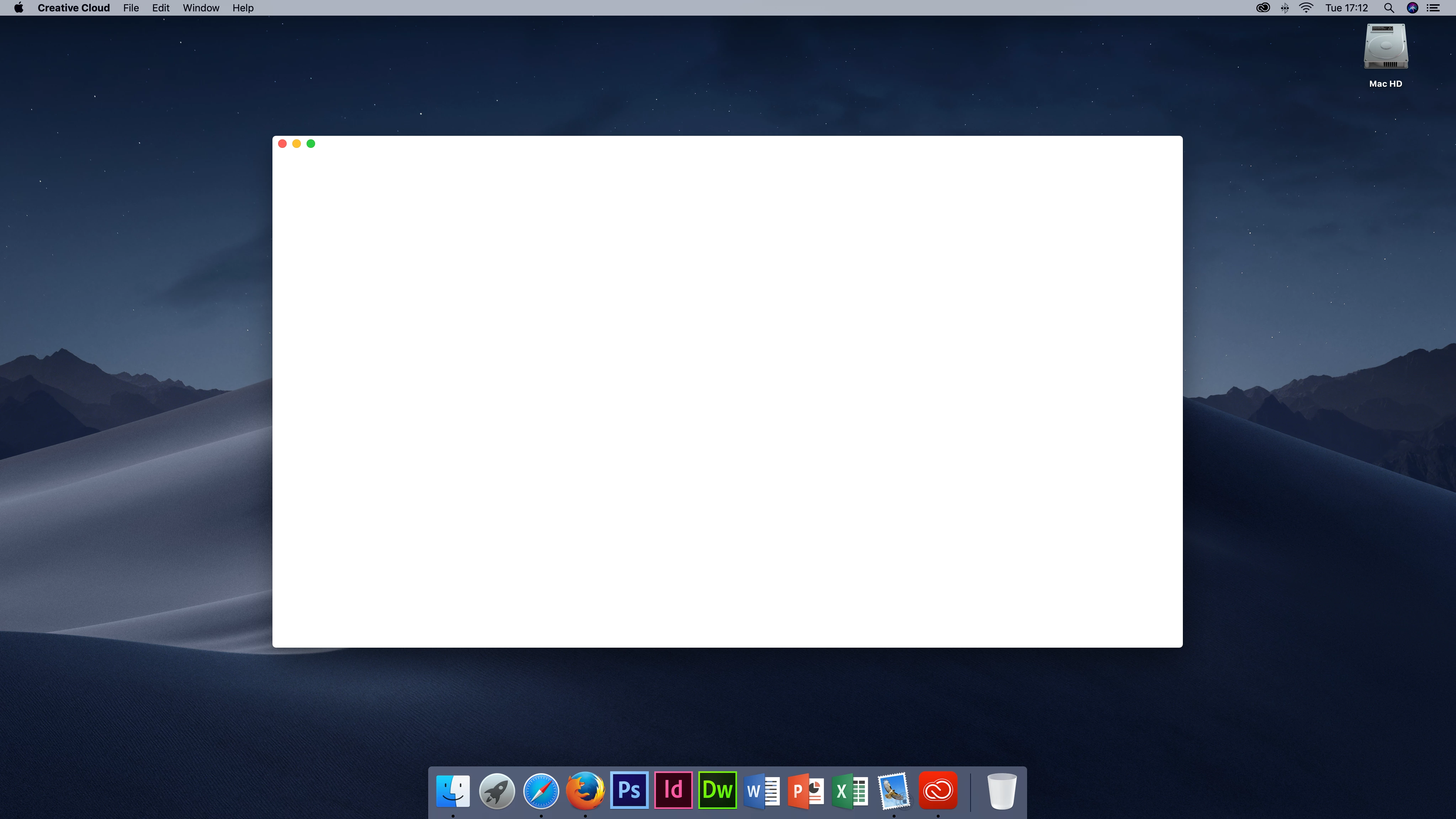This screenshot has height=819, width=1456.
Task: Launch Microsoft Word from the dock
Action: [x=761, y=790]
